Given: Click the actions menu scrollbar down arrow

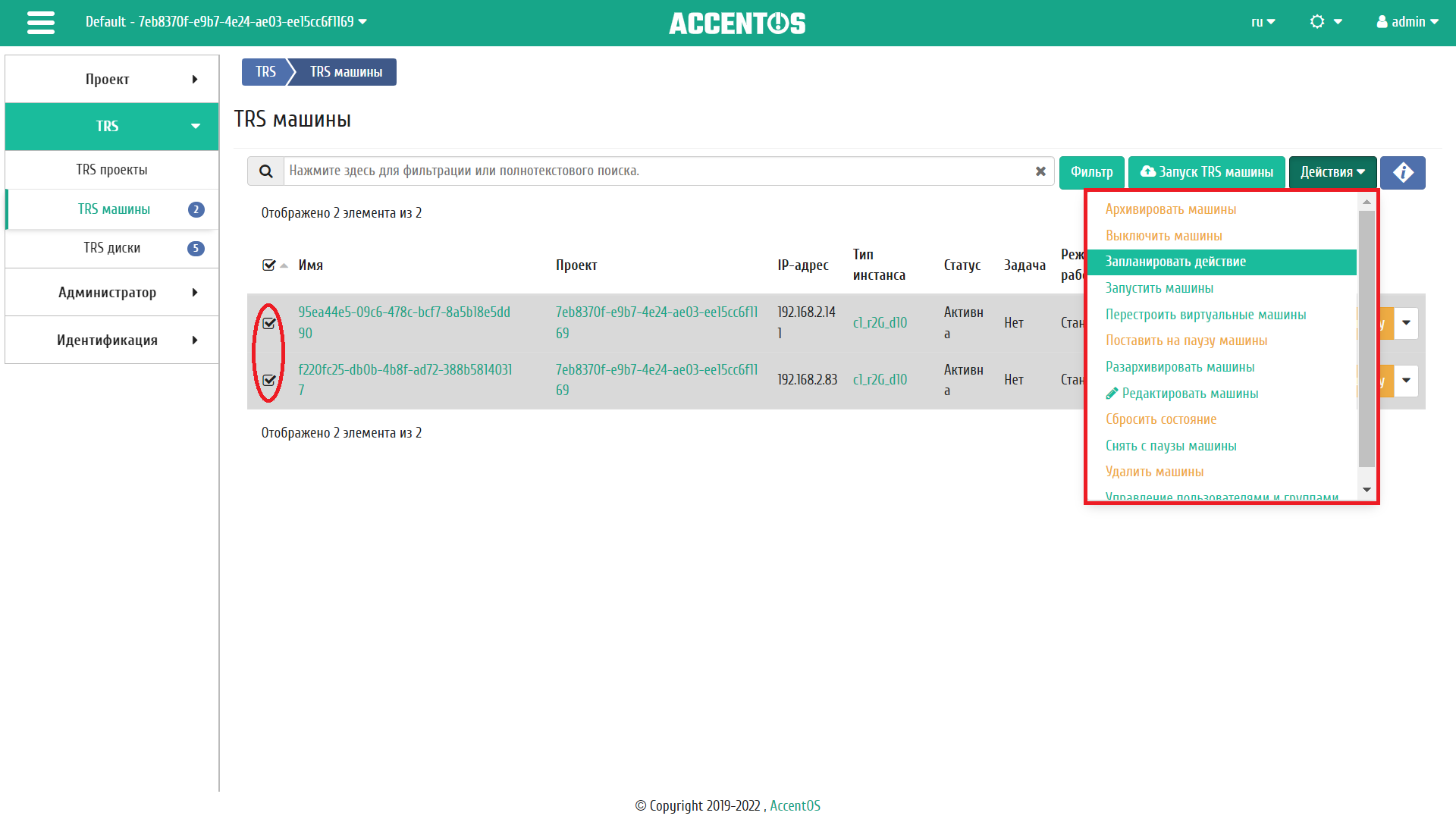Looking at the screenshot, I should (x=1367, y=490).
